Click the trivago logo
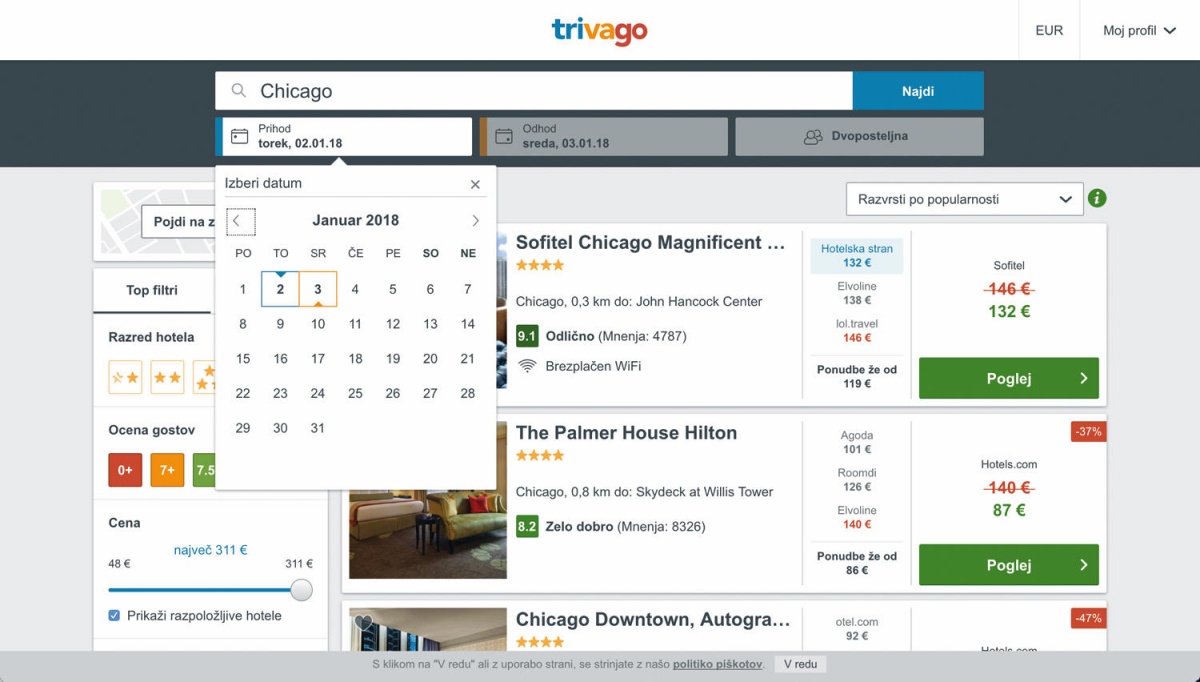The image size is (1200, 682). (599, 31)
